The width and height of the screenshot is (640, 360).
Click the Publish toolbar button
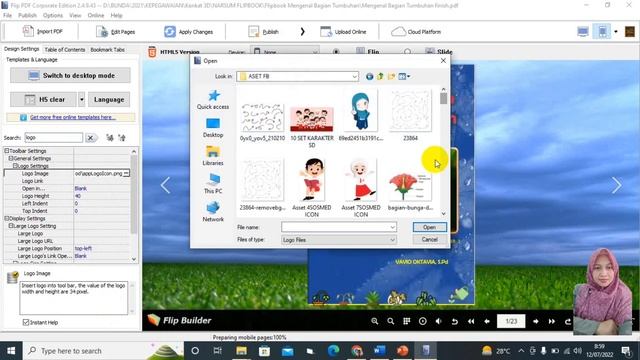[264, 31]
